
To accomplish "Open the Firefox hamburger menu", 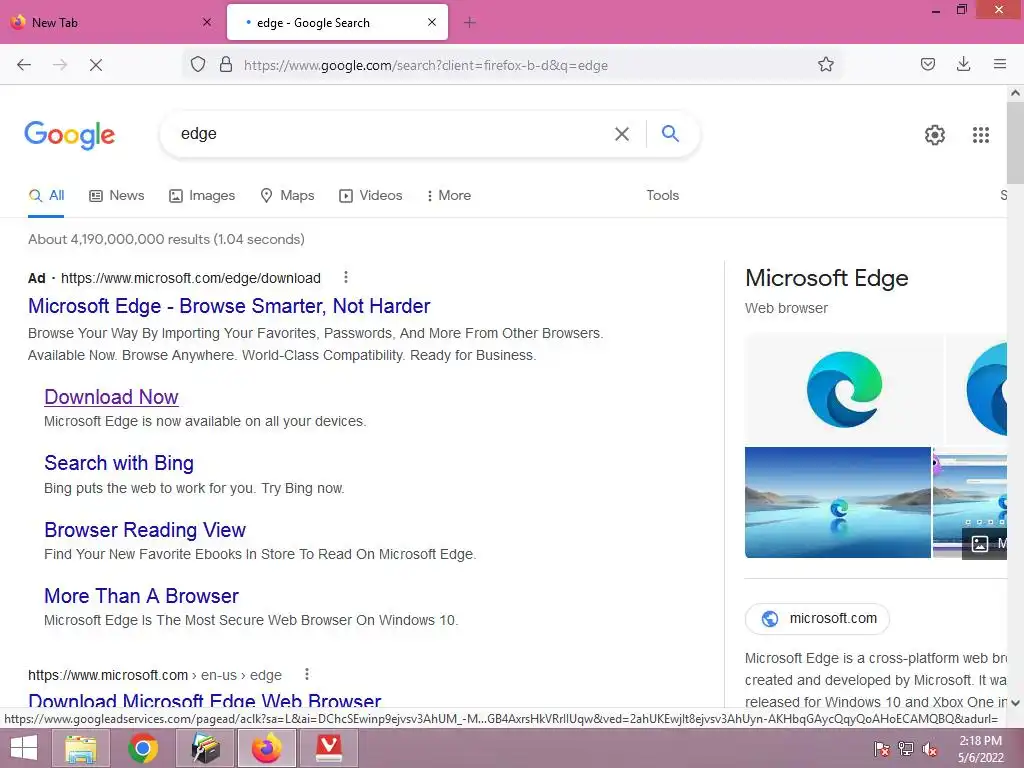I will click(x=999, y=64).
